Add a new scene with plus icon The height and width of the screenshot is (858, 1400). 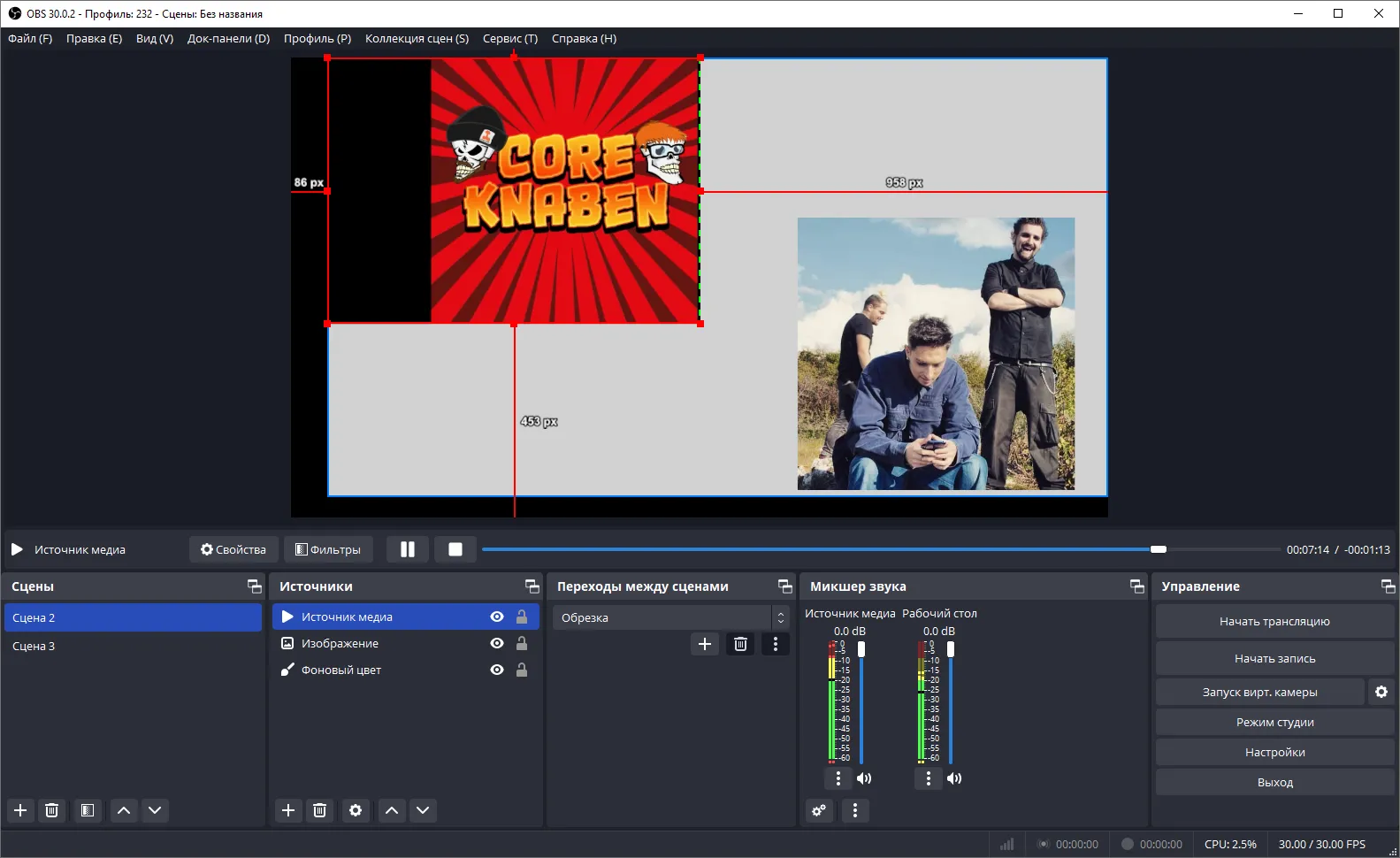coord(20,810)
